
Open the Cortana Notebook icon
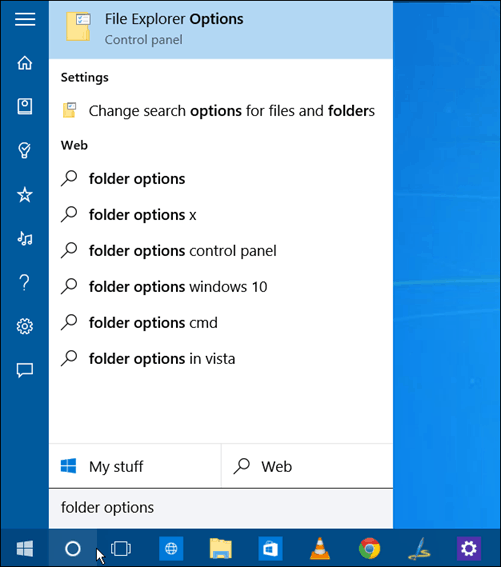(x=25, y=106)
